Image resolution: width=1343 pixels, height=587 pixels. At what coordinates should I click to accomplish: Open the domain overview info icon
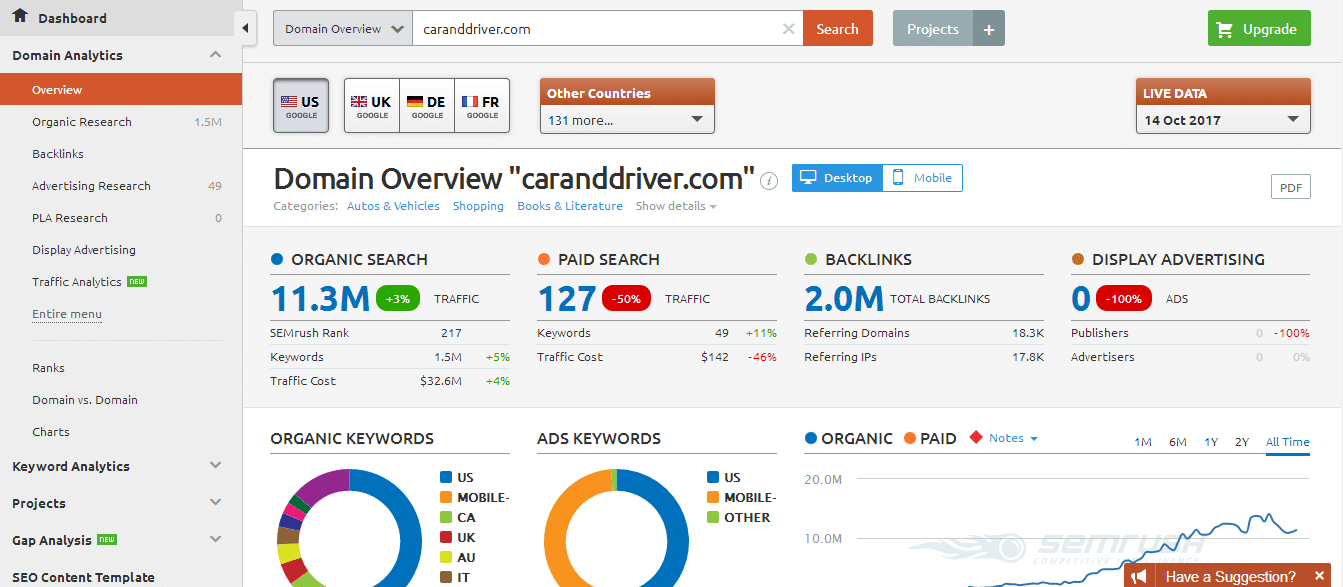(x=769, y=181)
